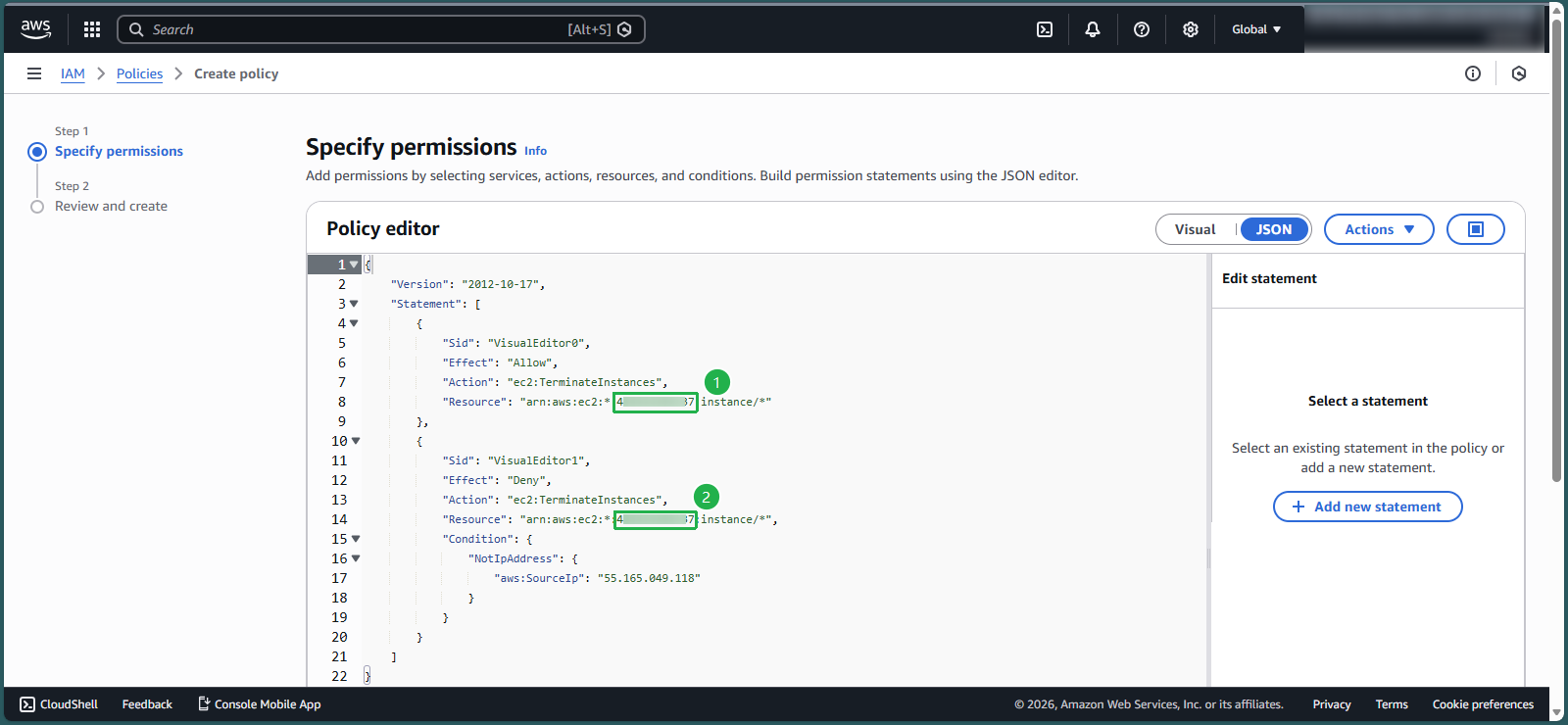This screenshot has height=725, width=1568.
Task: Click the "NotIpAddress" key
Action: (x=513, y=558)
